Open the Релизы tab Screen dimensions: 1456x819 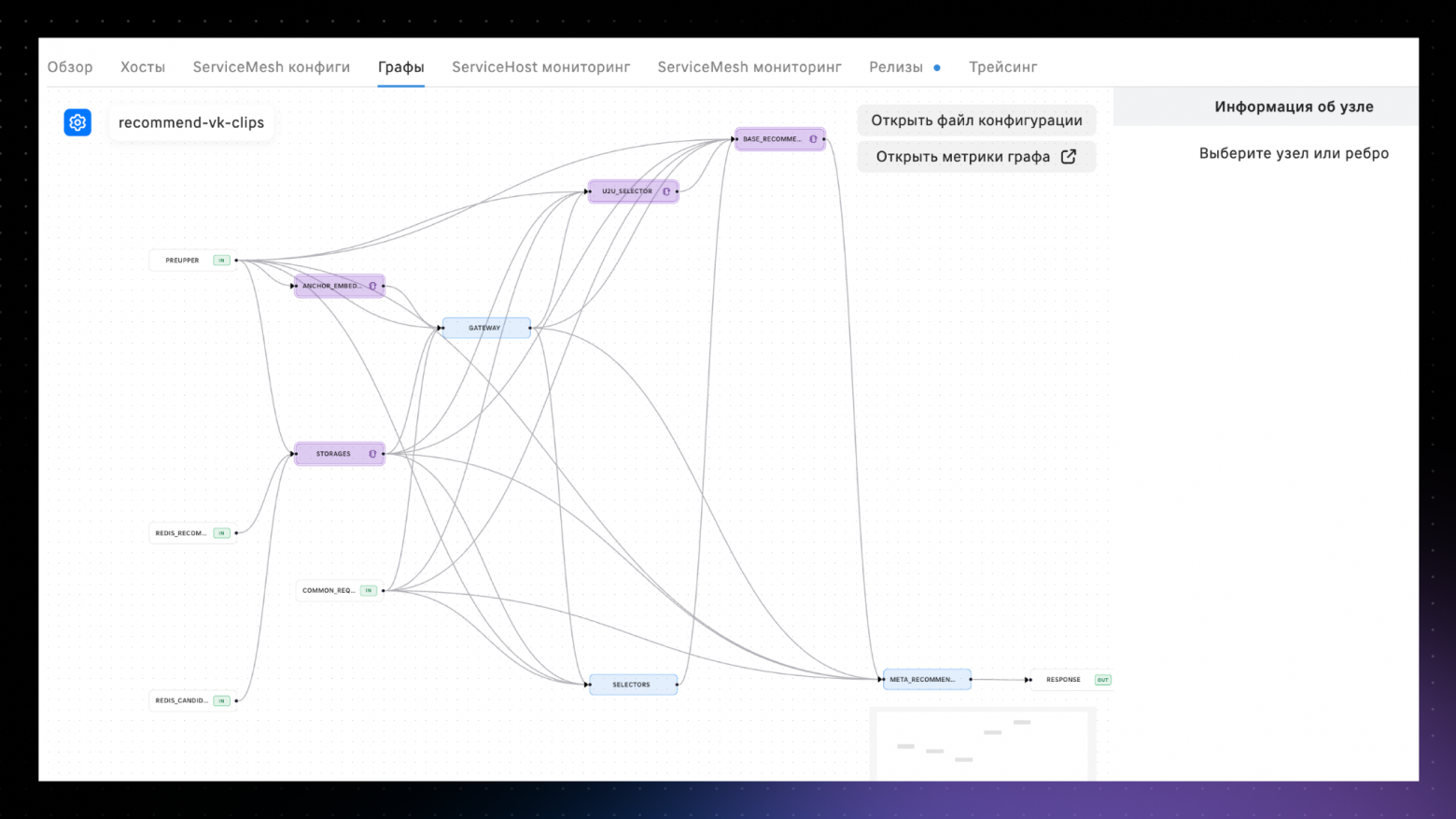pos(896,67)
